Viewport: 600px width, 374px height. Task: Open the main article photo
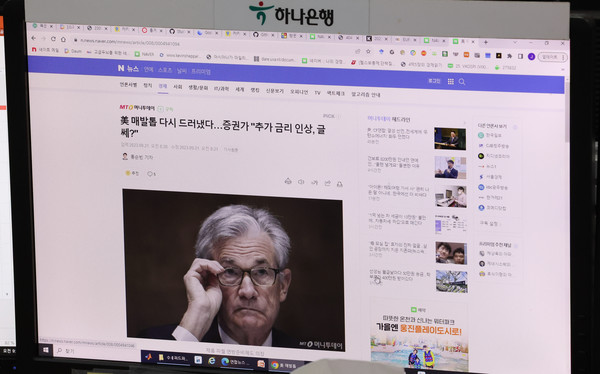[x=233, y=269]
